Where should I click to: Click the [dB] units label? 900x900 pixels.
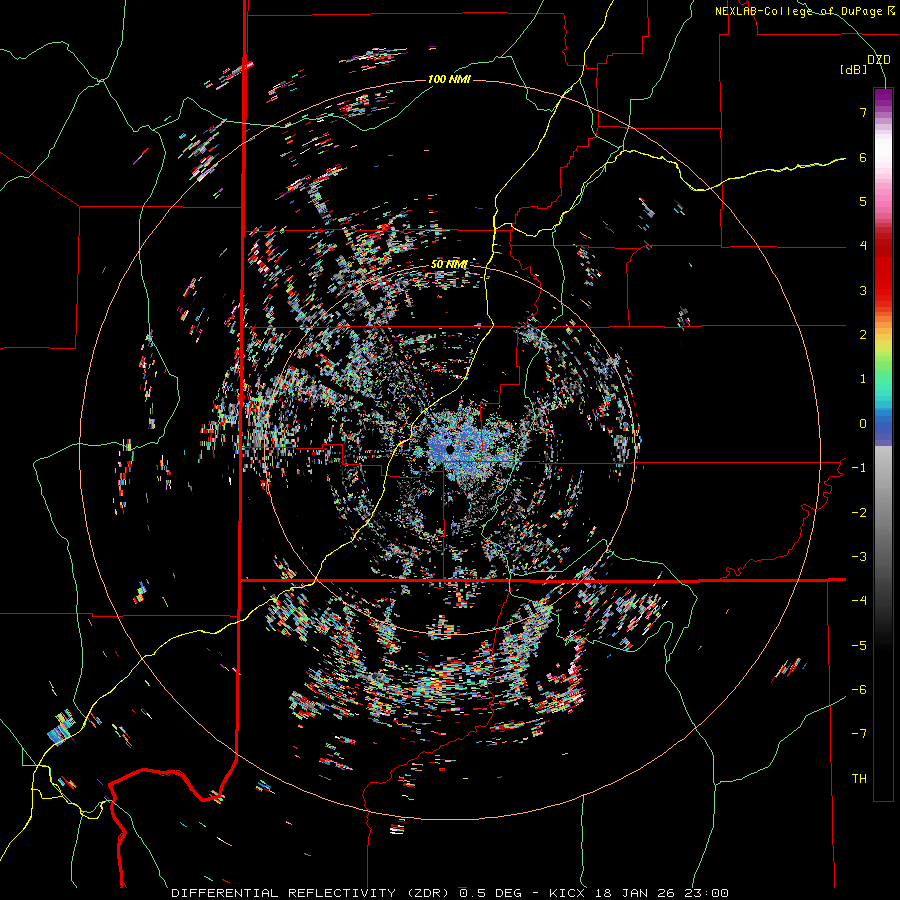853,70
